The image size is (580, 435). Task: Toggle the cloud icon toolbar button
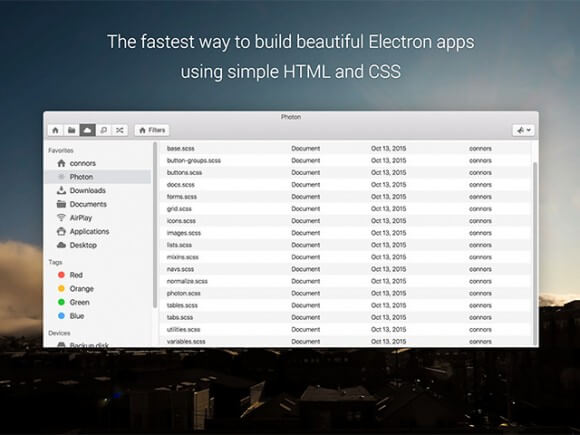pyautogui.click(x=88, y=130)
